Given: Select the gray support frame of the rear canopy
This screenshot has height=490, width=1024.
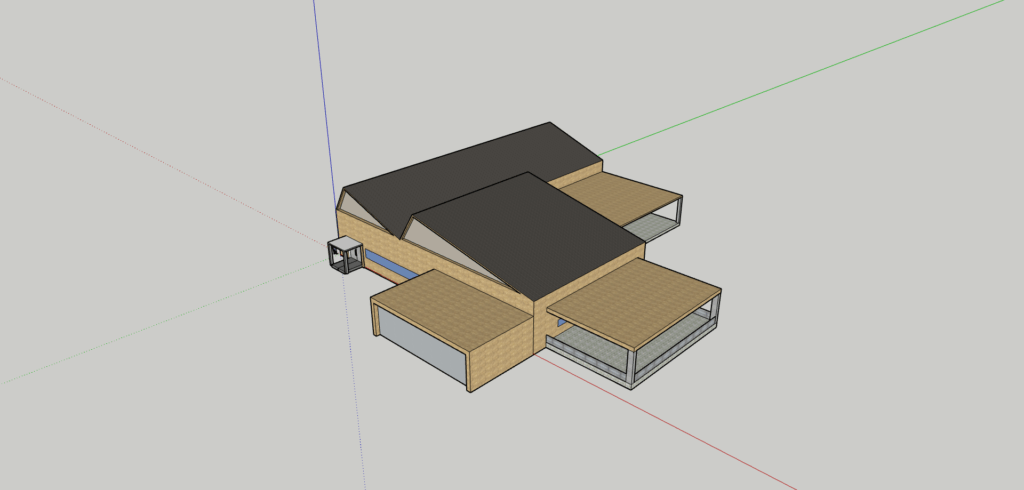Looking at the screenshot, I should [680, 211].
